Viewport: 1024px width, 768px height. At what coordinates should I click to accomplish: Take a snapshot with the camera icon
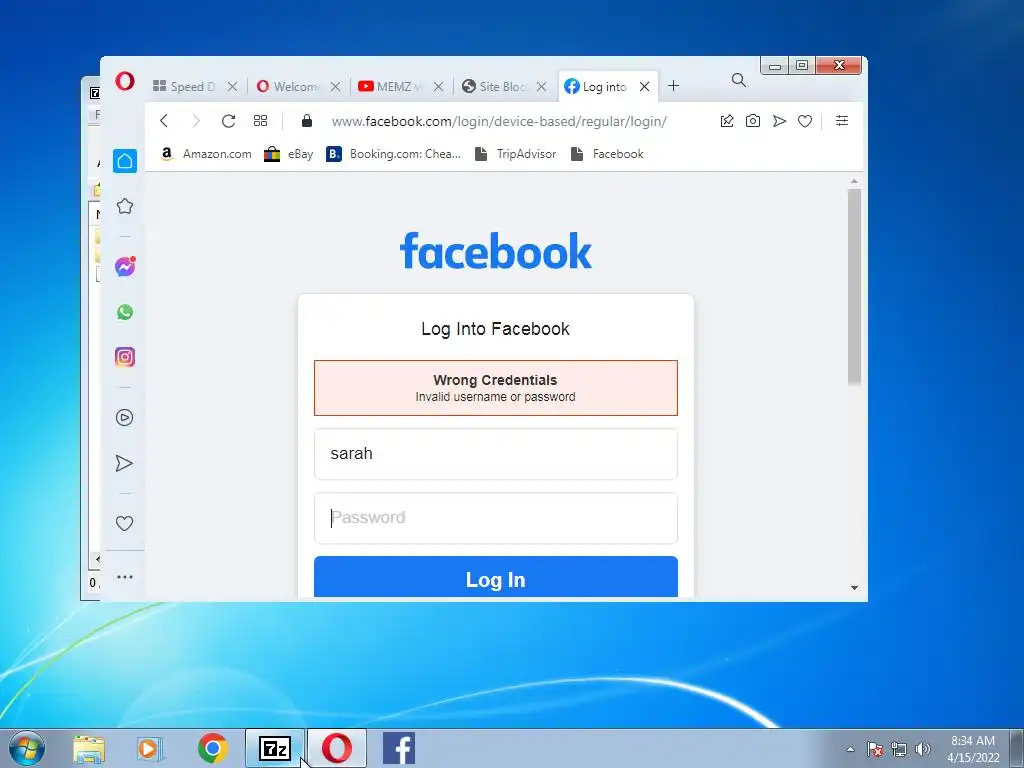point(753,121)
